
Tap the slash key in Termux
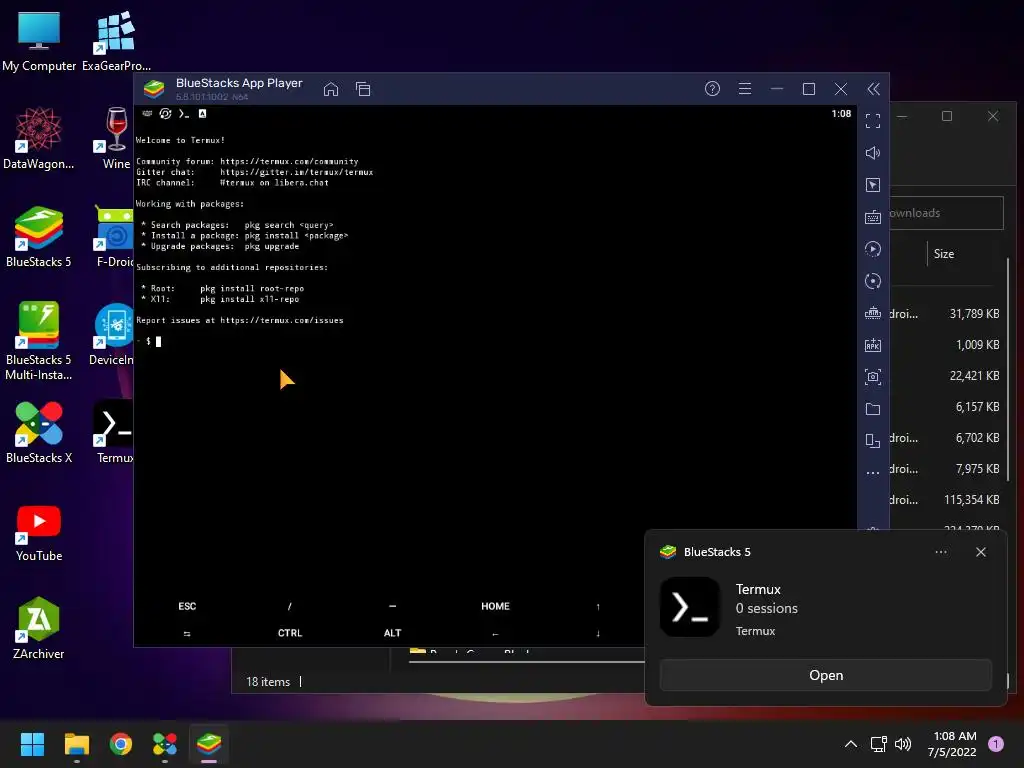[290, 606]
